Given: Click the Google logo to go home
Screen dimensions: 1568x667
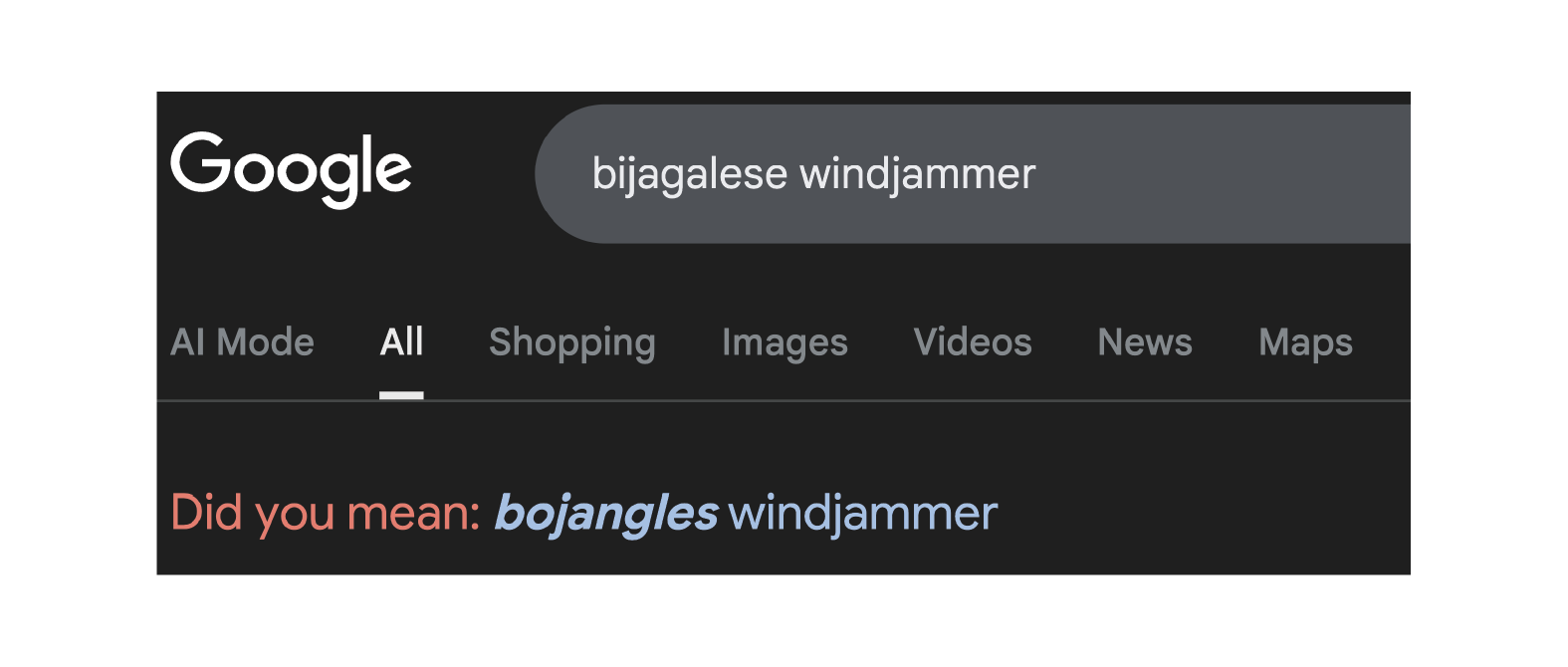Looking at the screenshot, I should click(x=291, y=169).
